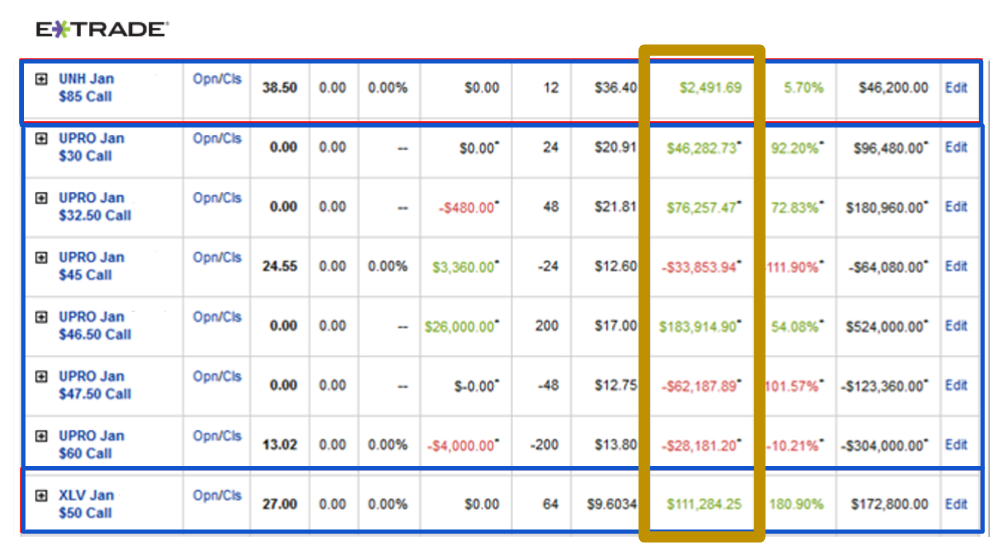Viewport: 996px width, 549px height.
Task: Select the $9.6034 price paid cell
Action: 612,505
